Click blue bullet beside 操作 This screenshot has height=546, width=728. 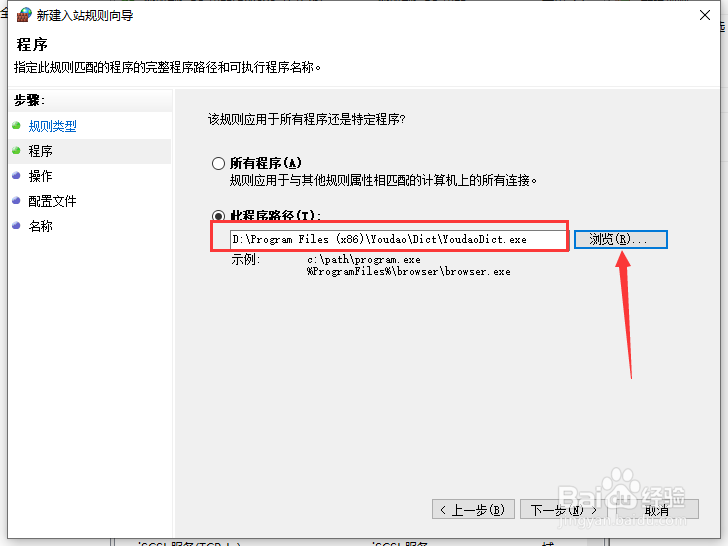[17, 176]
